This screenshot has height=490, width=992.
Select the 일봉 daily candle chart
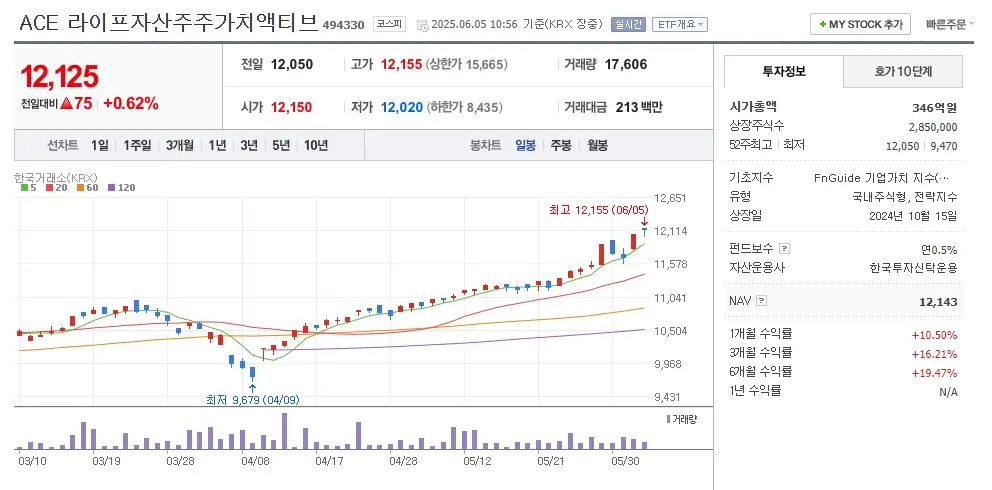(525, 145)
